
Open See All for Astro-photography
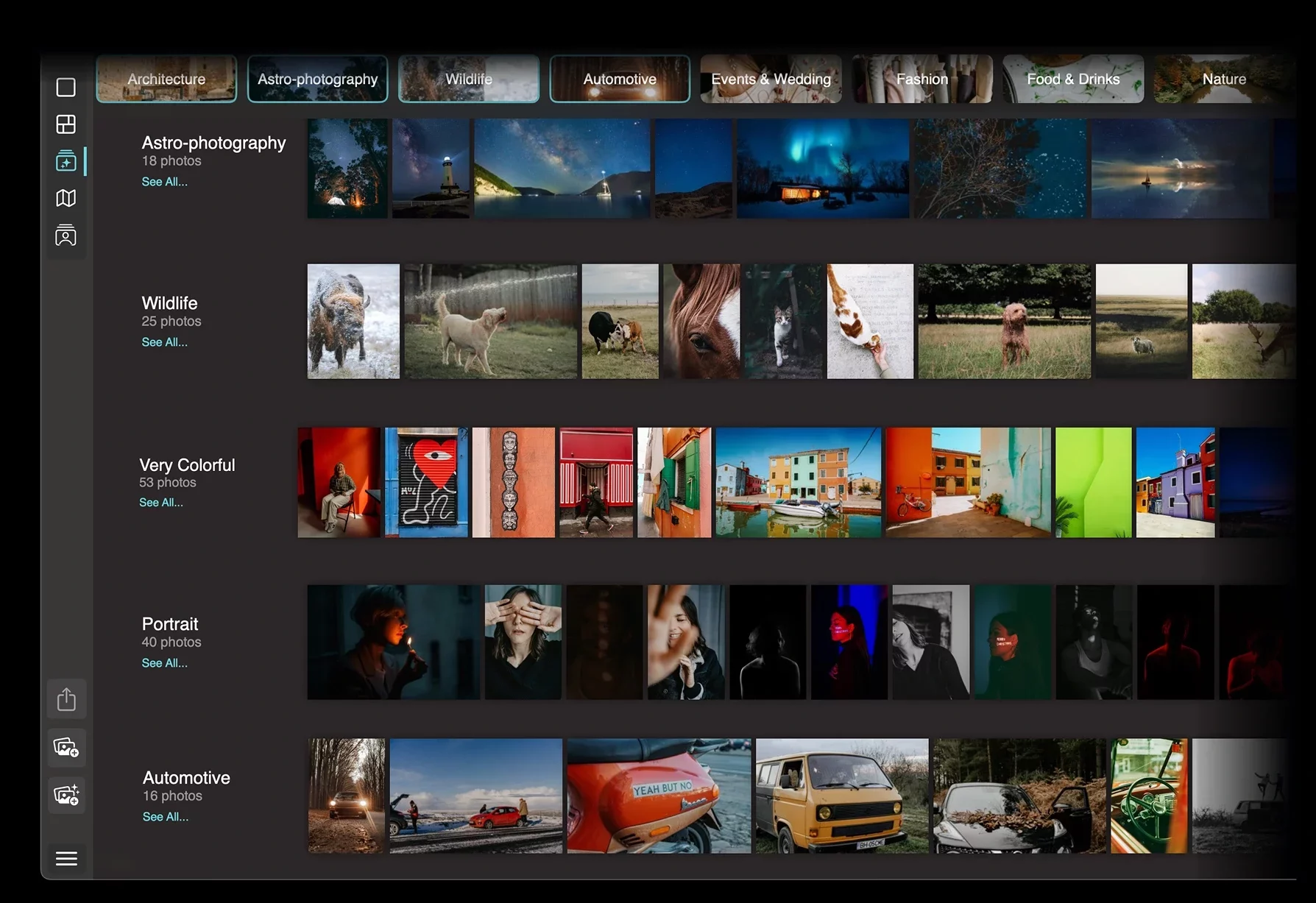[164, 182]
